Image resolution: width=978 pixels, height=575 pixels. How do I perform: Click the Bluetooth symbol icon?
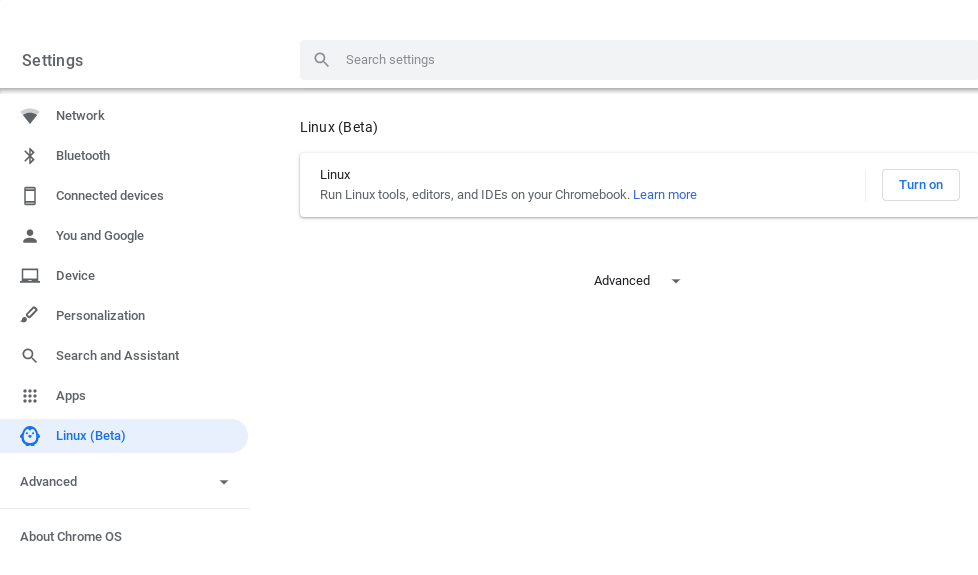(x=29, y=156)
